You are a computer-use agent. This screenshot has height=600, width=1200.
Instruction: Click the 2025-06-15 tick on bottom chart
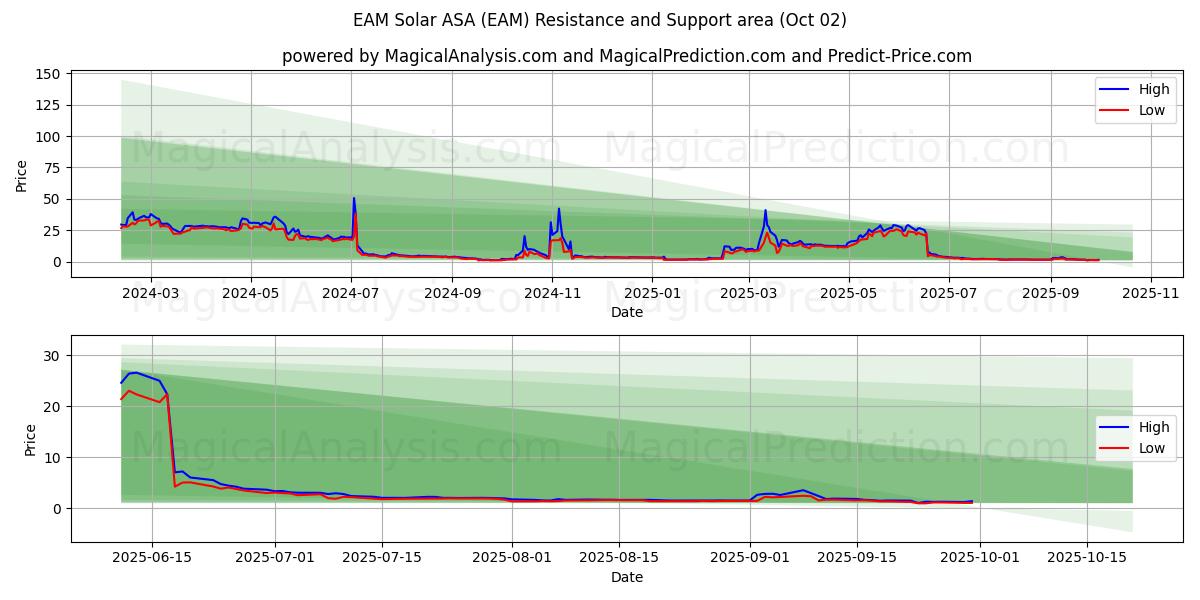pyautogui.click(x=152, y=558)
